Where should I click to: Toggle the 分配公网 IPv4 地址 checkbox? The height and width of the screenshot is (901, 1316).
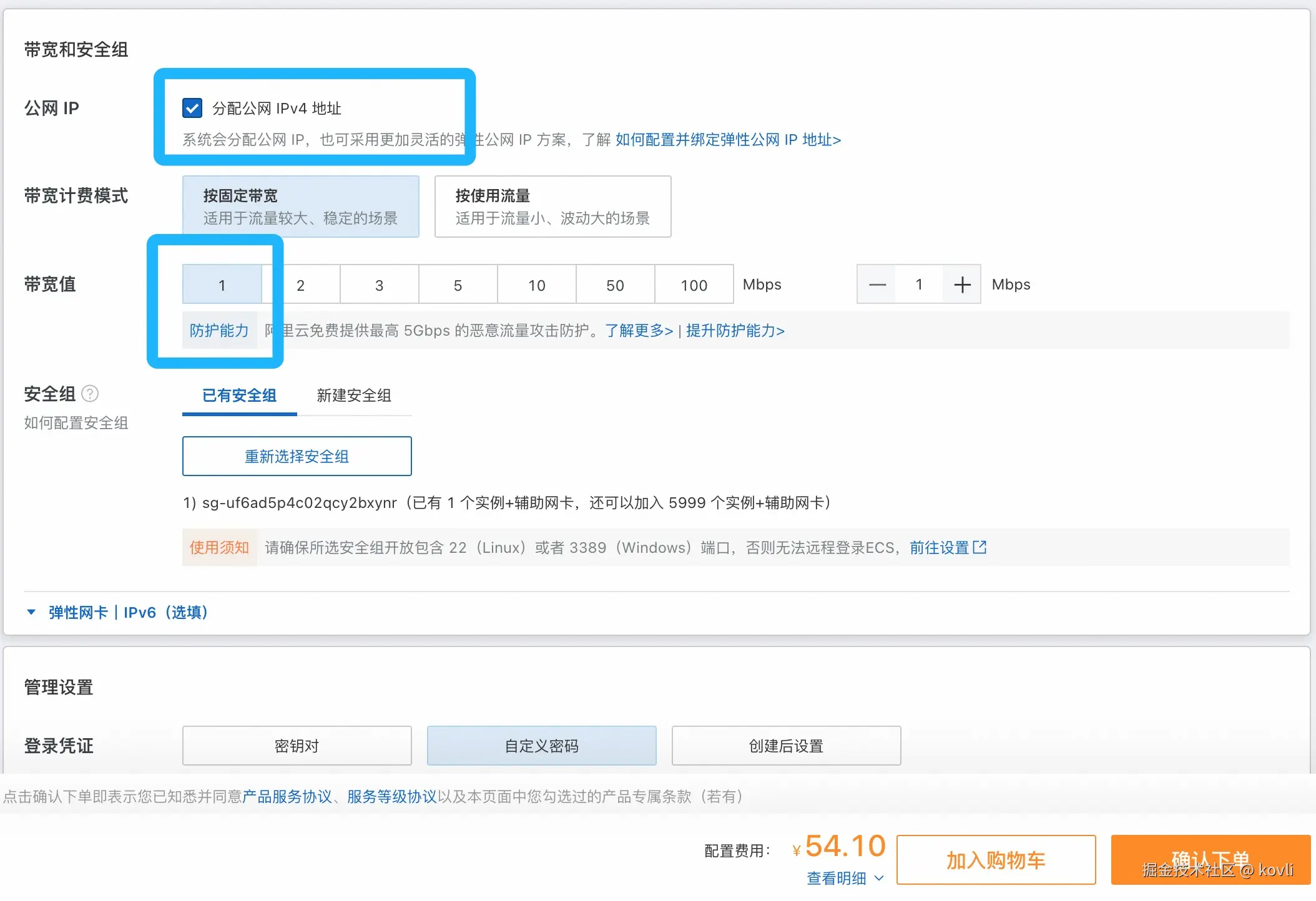(192, 108)
